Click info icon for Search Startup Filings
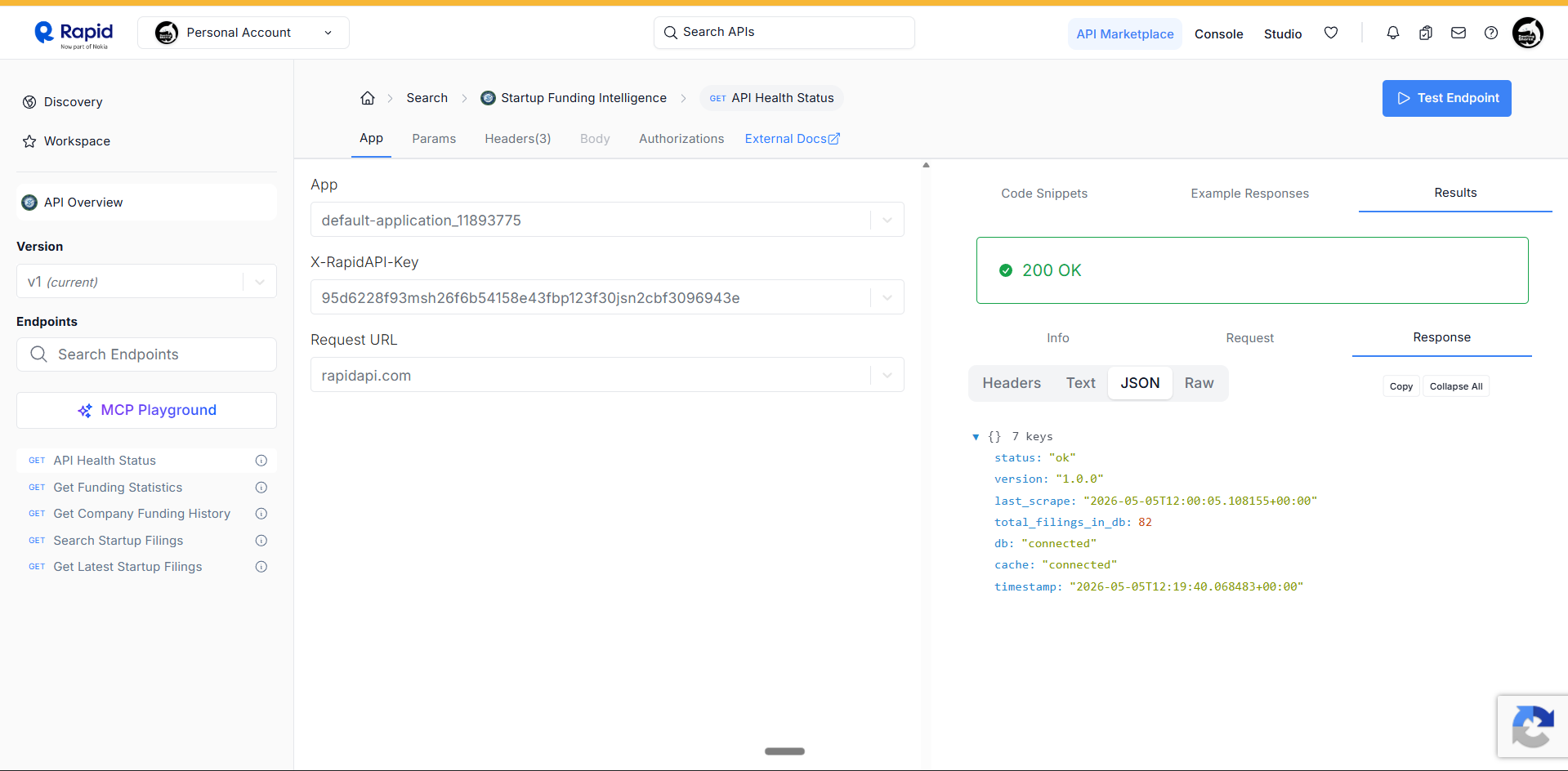This screenshot has height=771, width=1568. point(261,541)
